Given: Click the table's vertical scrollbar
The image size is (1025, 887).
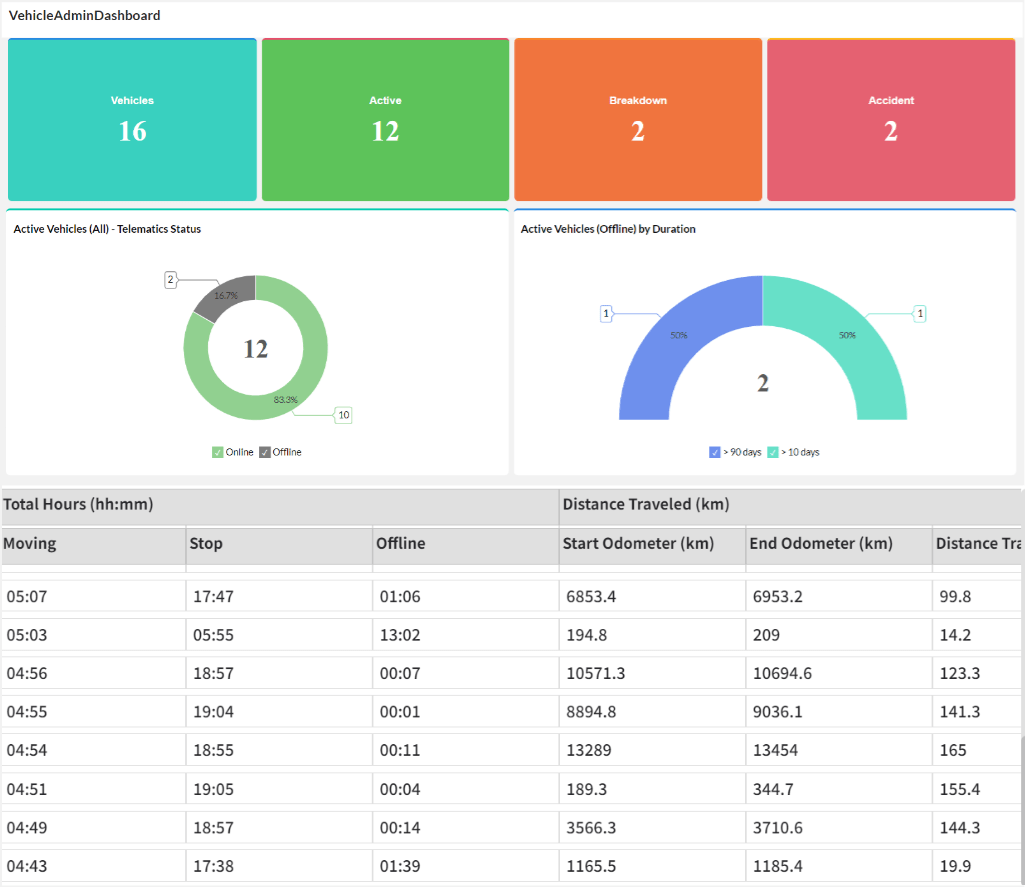Looking at the screenshot, I should point(1022,811).
